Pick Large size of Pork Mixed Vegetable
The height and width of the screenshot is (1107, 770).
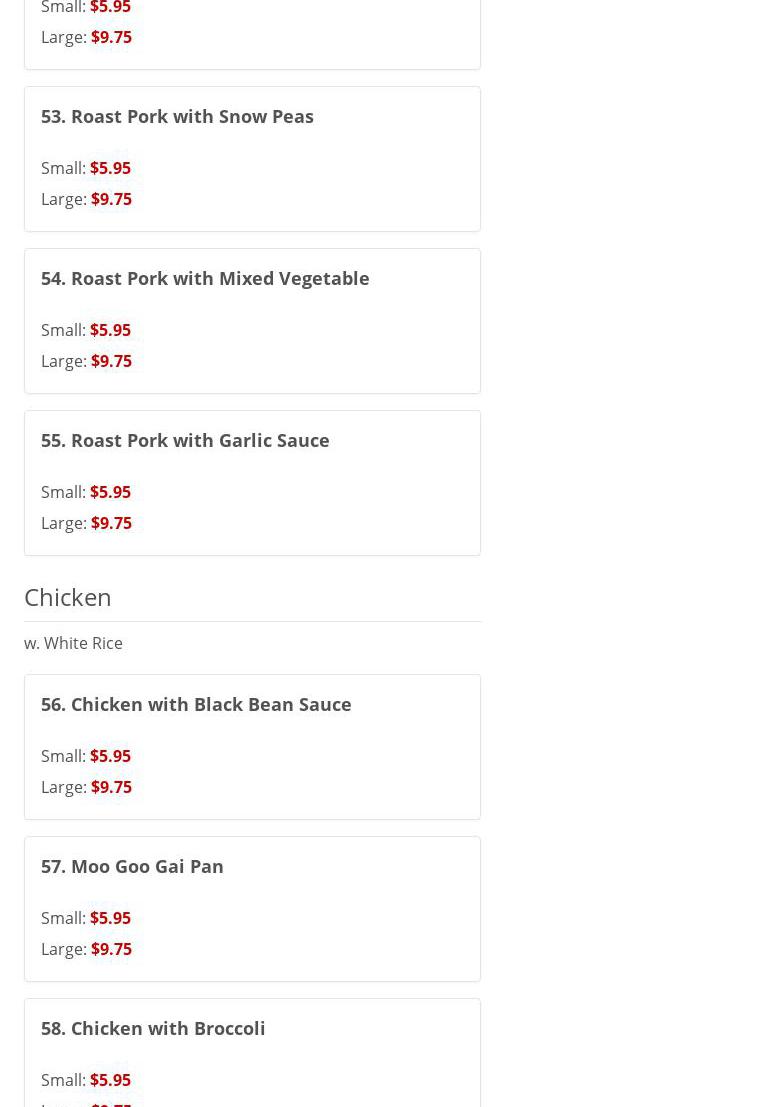click(x=111, y=361)
